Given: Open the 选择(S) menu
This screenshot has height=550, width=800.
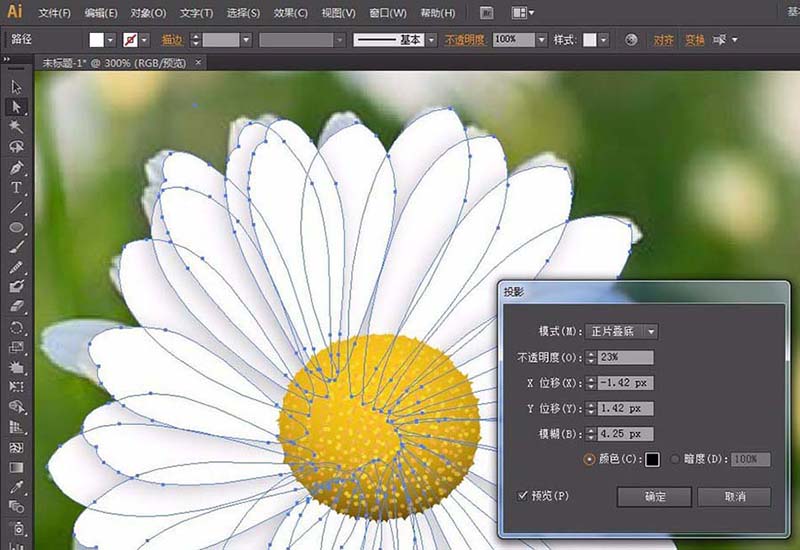Looking at the screenshot, I should point(243,13).
